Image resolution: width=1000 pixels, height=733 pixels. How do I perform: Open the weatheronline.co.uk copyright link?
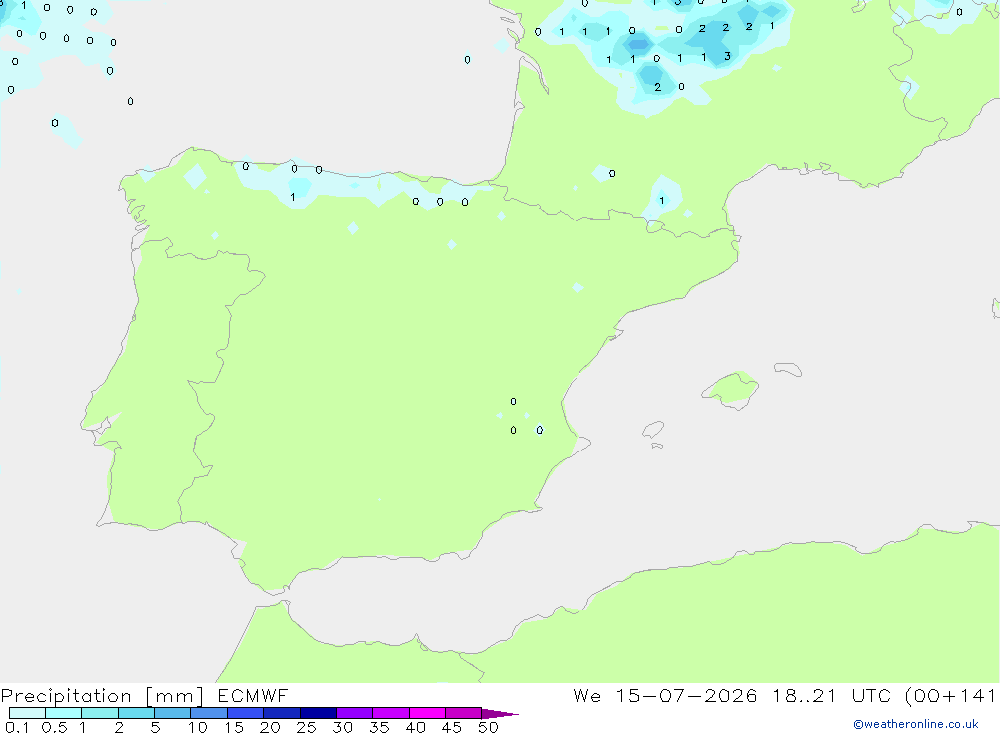click(x=916, y=724)
